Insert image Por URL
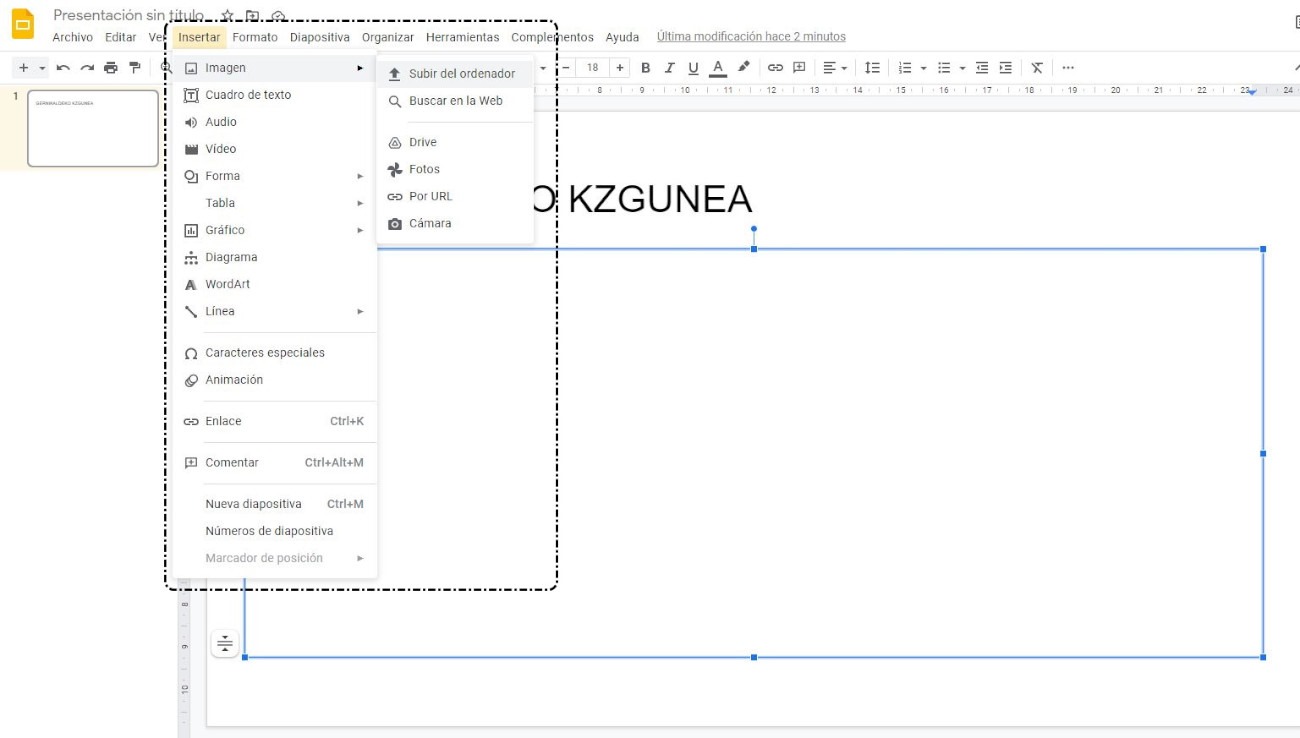The height and width of the screenshot is (738, 1300). click(455, 196)
